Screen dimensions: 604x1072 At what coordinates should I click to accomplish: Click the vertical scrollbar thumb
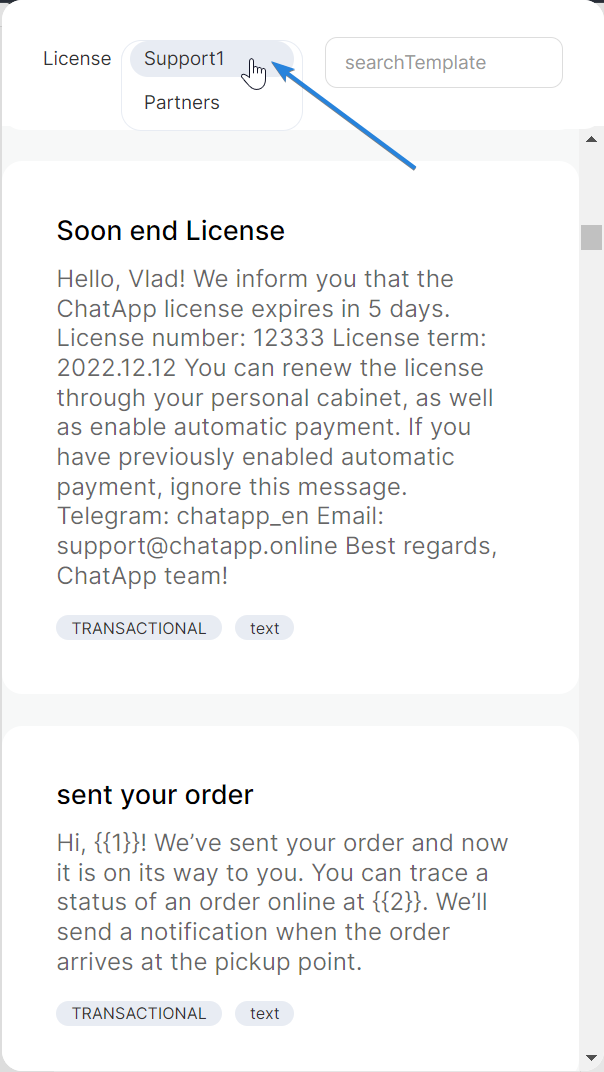[591, 237]
